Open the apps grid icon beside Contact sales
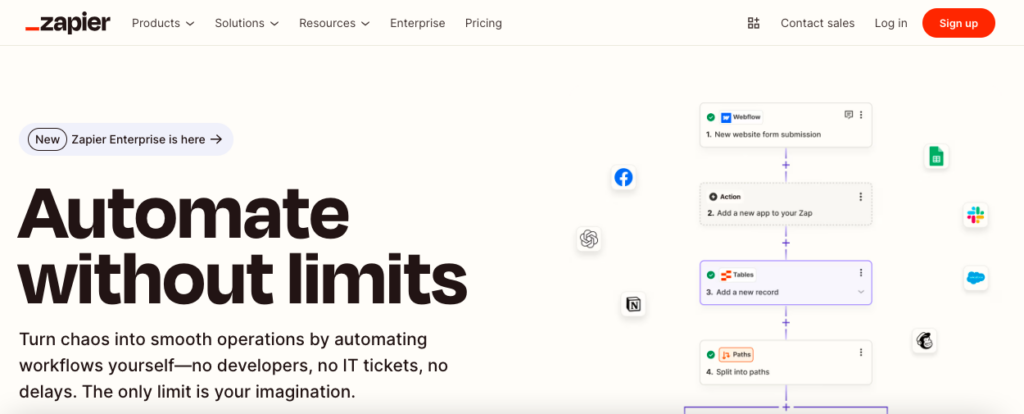Viewport: 1024px width, 414px height. pyautogui.click(x=754, y=23)
